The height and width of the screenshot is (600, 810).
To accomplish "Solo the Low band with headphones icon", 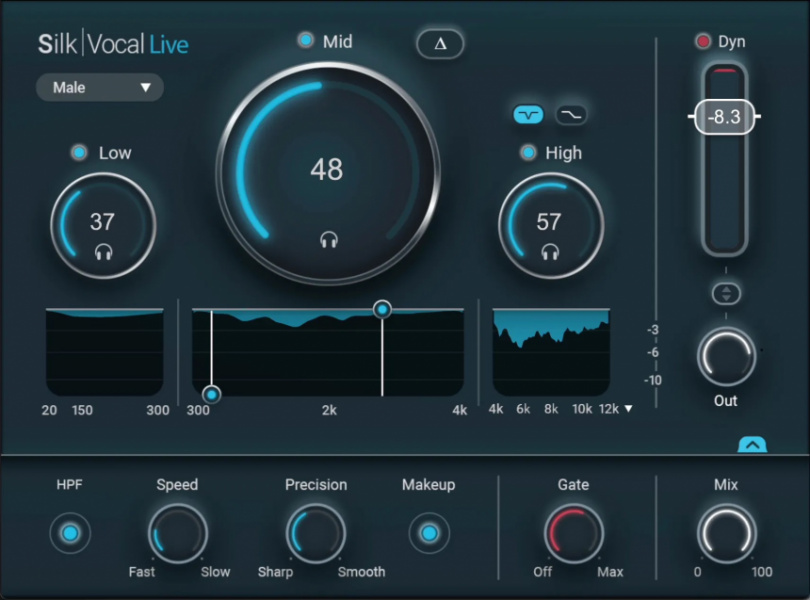I will coord(103,252).
